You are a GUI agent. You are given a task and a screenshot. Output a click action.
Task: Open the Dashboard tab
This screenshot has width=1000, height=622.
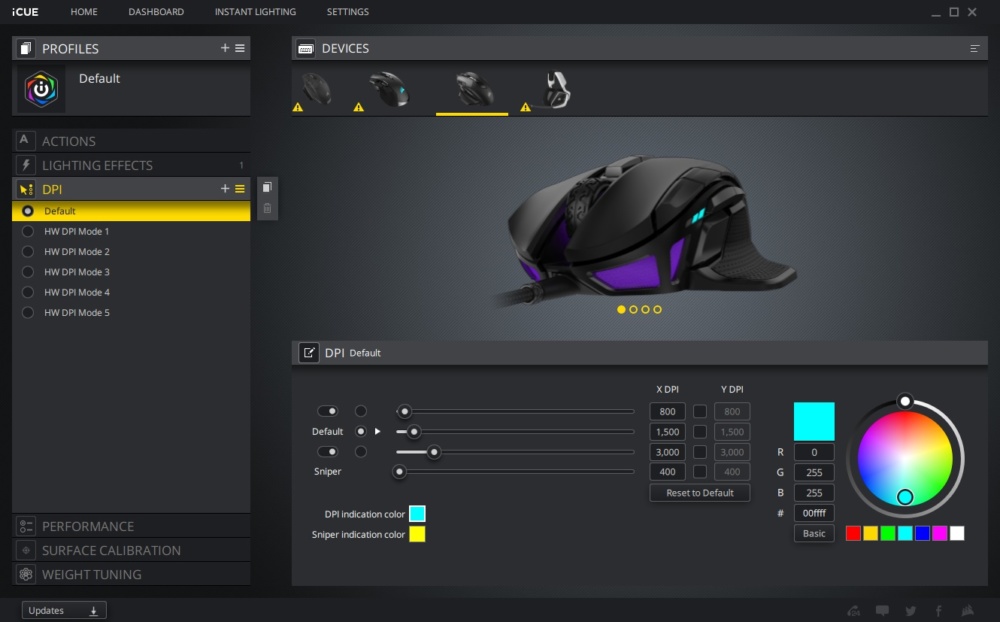pos(156,11)
